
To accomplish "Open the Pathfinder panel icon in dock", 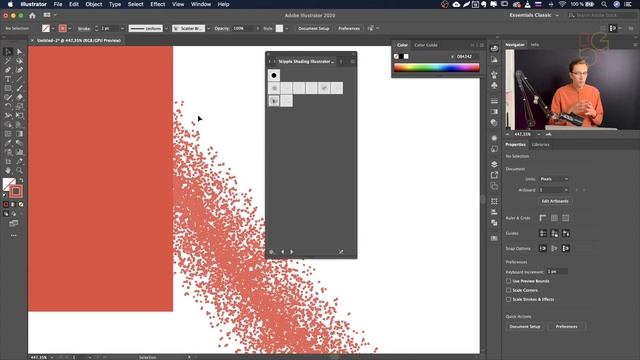I will (494, 222).
